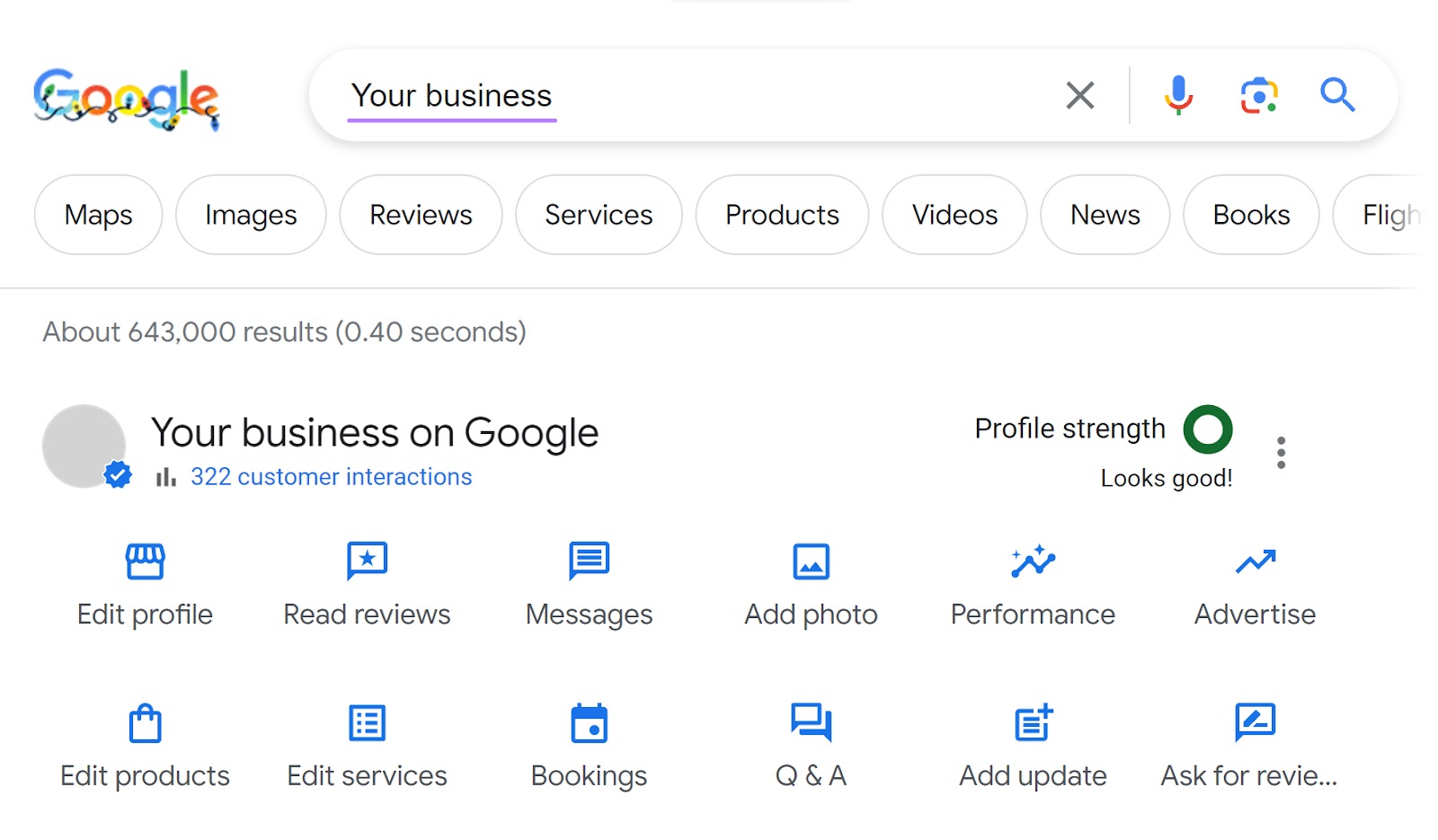Manage Bookings for the business
This screenshot has width=1438, height=840.
(587, 746)
